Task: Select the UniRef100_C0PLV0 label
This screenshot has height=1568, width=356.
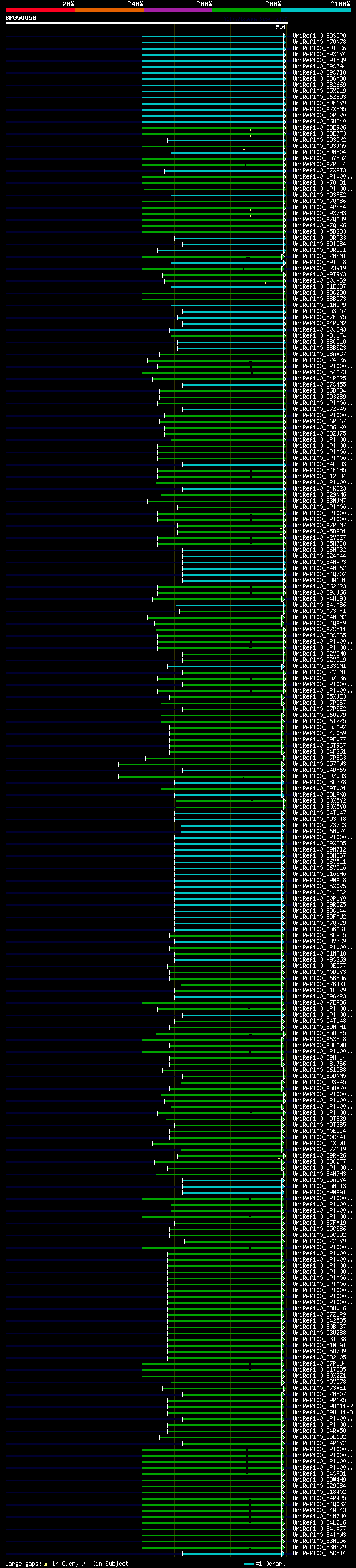Action: (319, 115)
